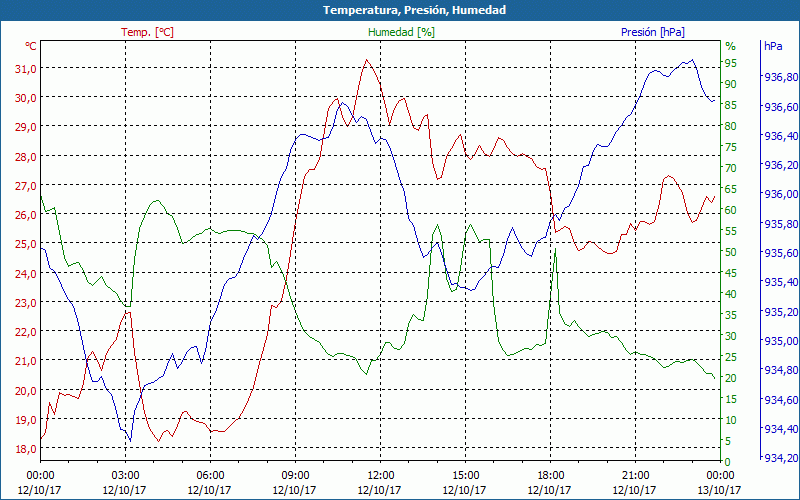Click pressure axis value 936,00
800x500 pixels.
781,194
